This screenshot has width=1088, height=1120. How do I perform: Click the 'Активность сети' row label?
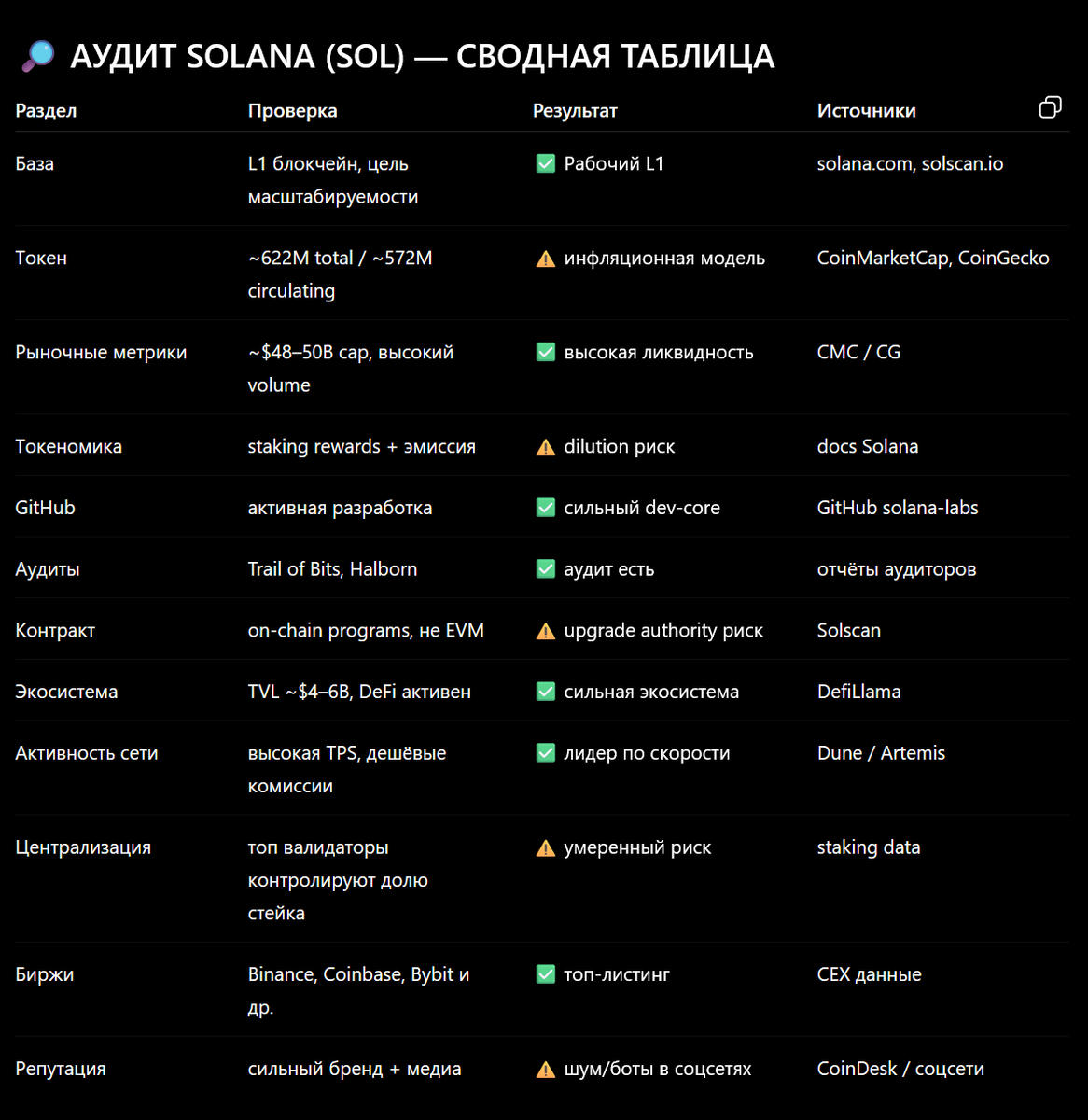coord(87,753)
